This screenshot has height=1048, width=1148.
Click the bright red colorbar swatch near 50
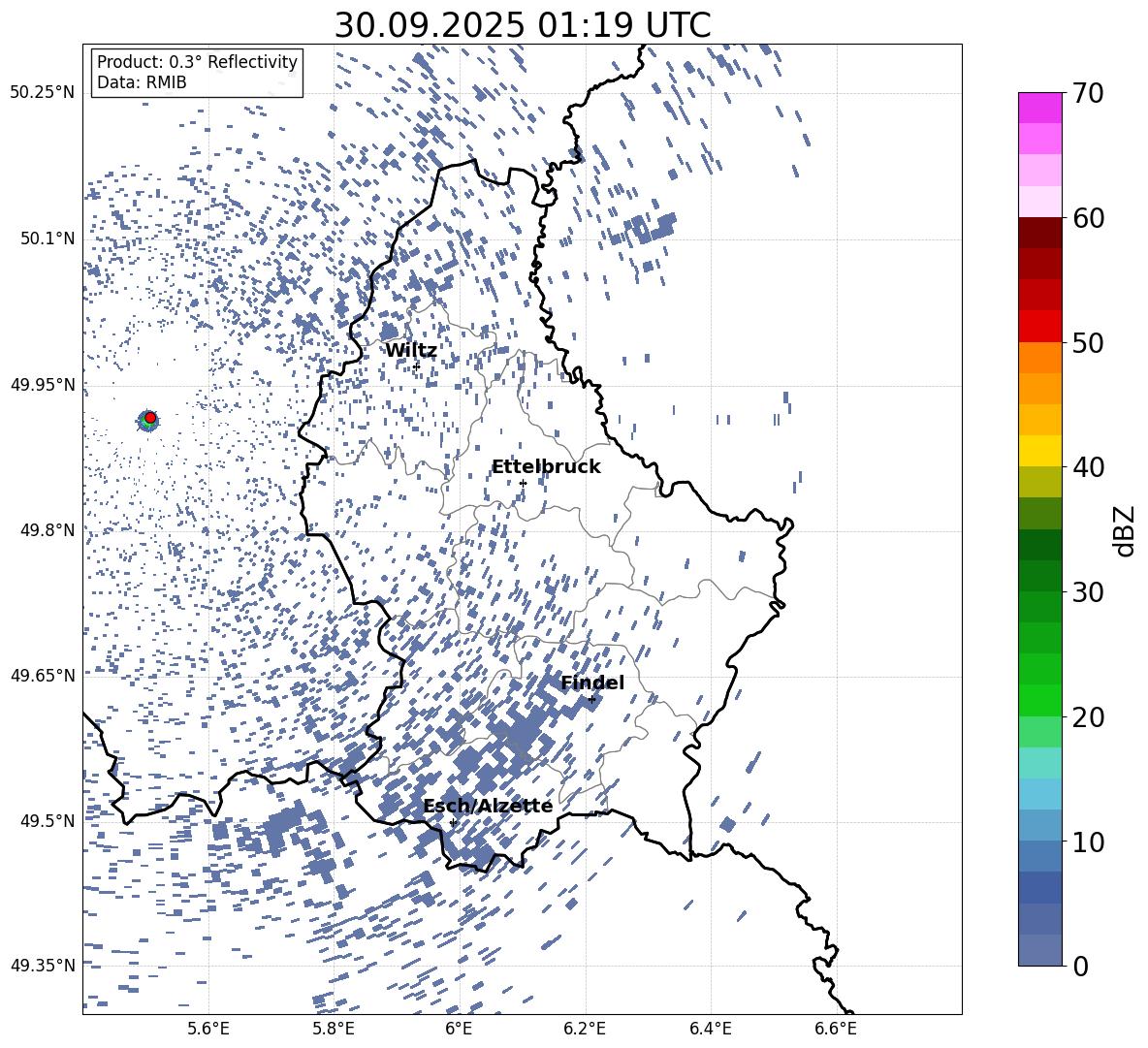(1040, 327)
